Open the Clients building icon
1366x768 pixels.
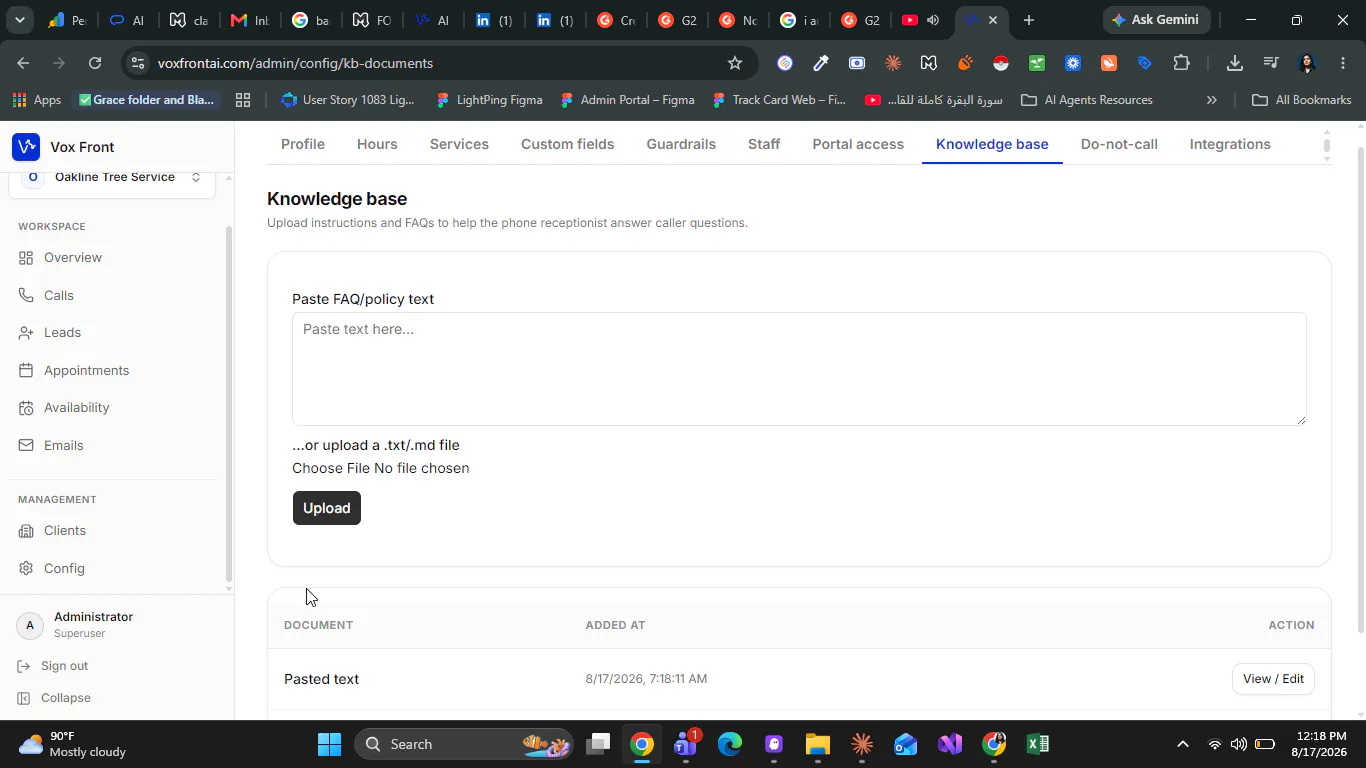(26, 531)
